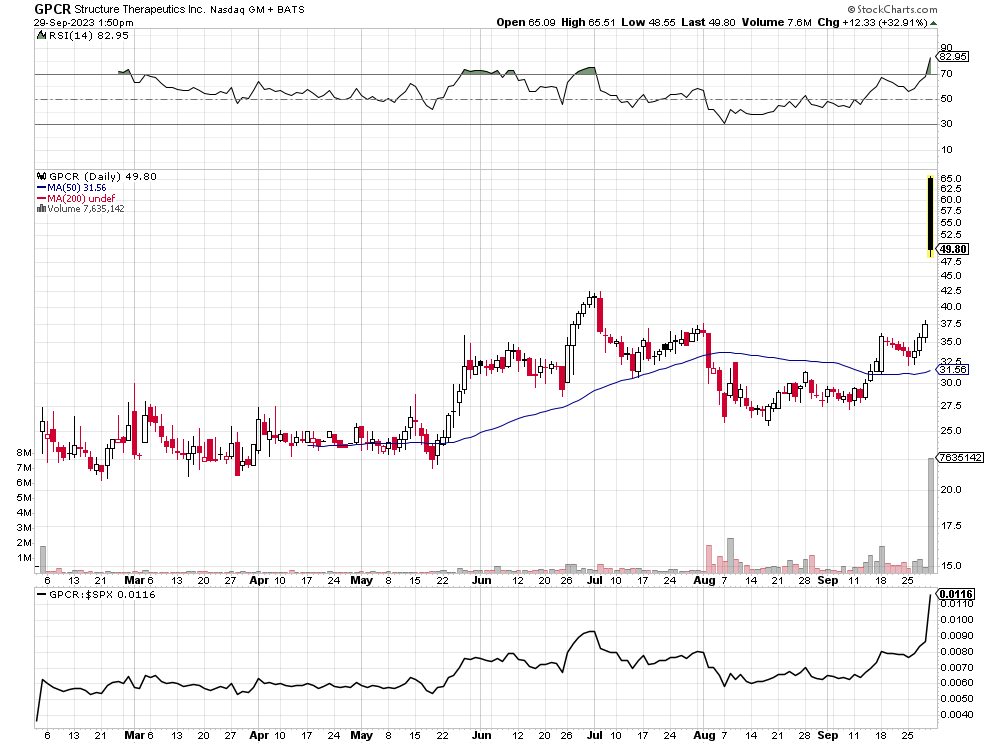The image size is (990, 744).
Task: Click the Jul label on the price axis
Action: click(x=595, y=579)
